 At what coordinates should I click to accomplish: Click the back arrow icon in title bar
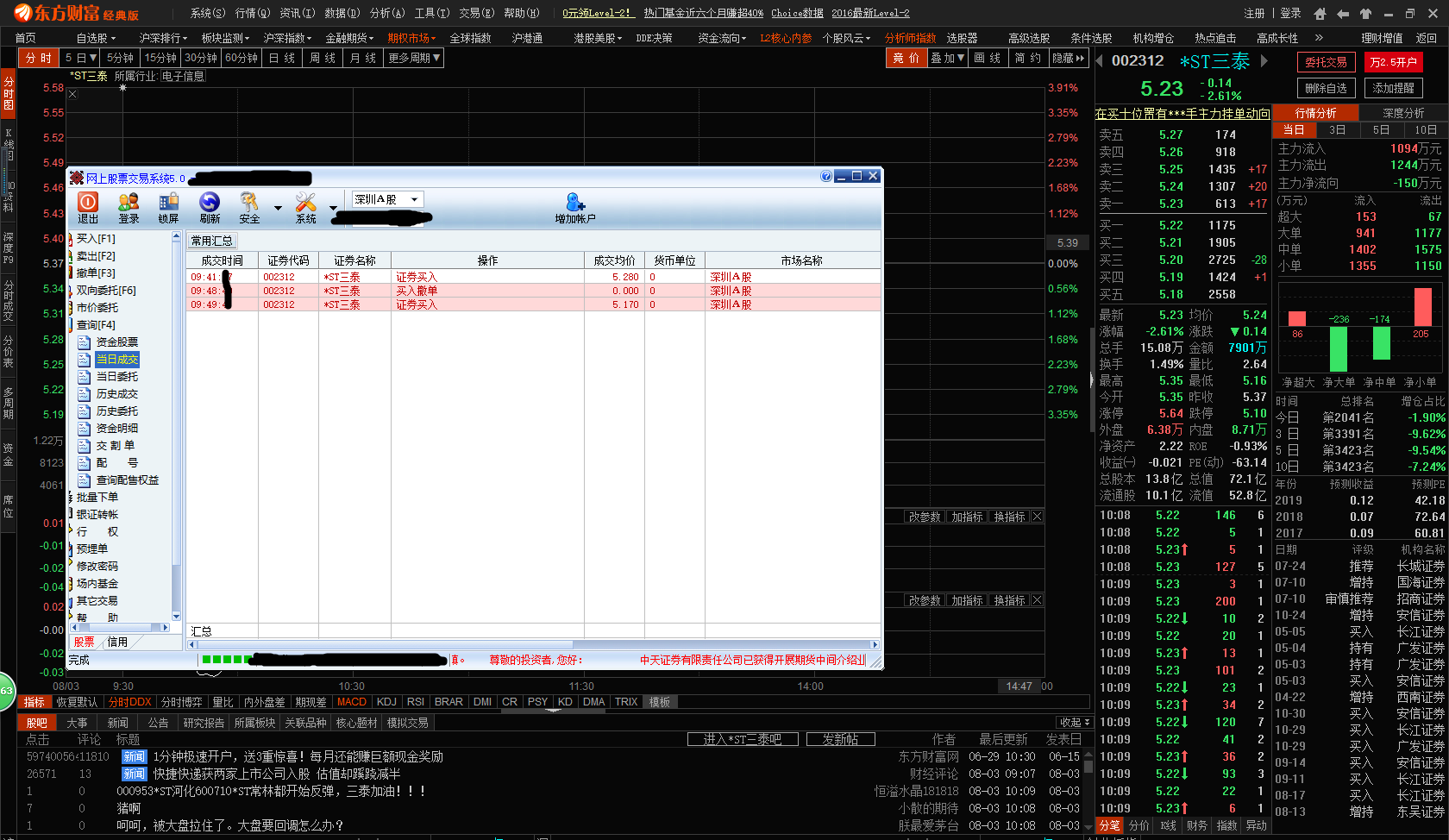pos(1342,13)
